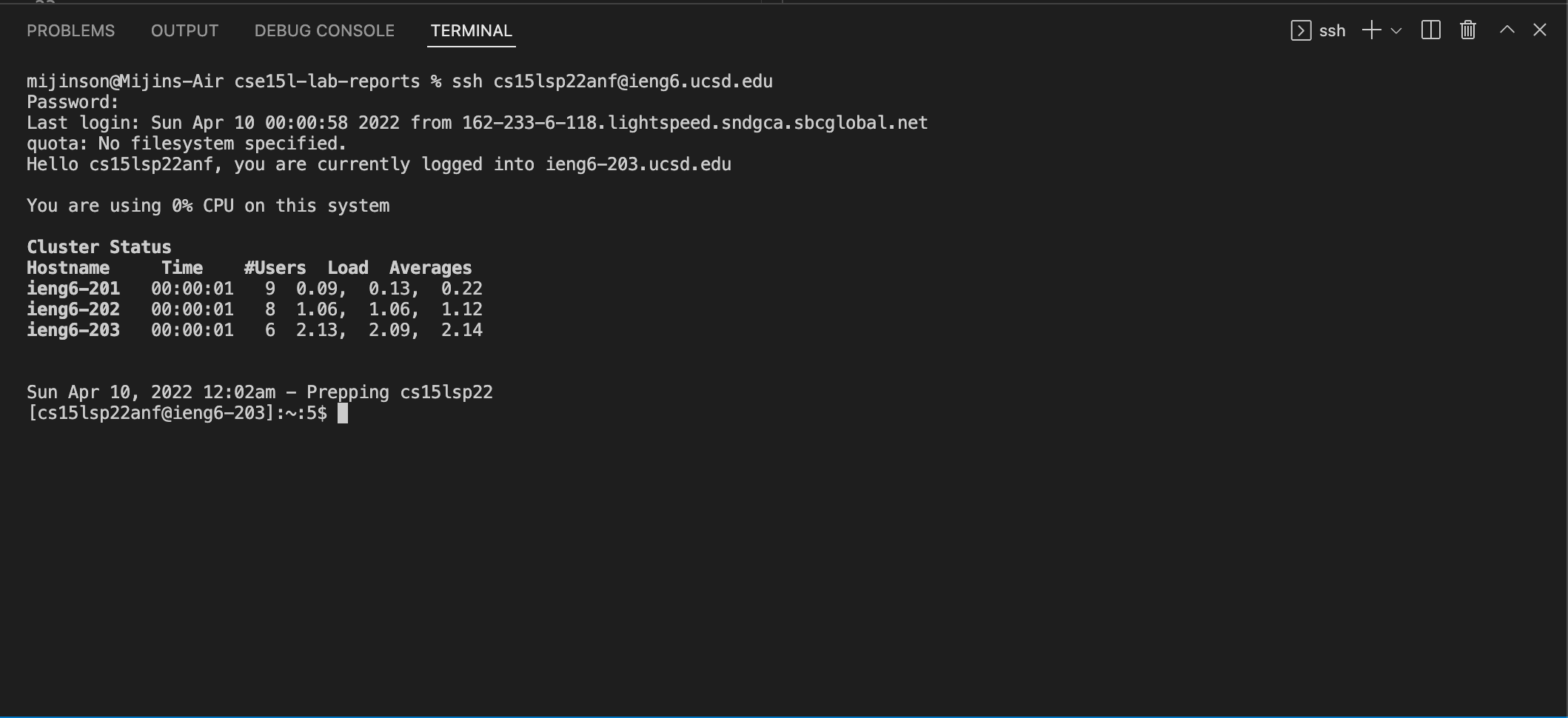Click the new terminal plus icon
This screenshot has height=718, width=1568.
pos(1371,30)
